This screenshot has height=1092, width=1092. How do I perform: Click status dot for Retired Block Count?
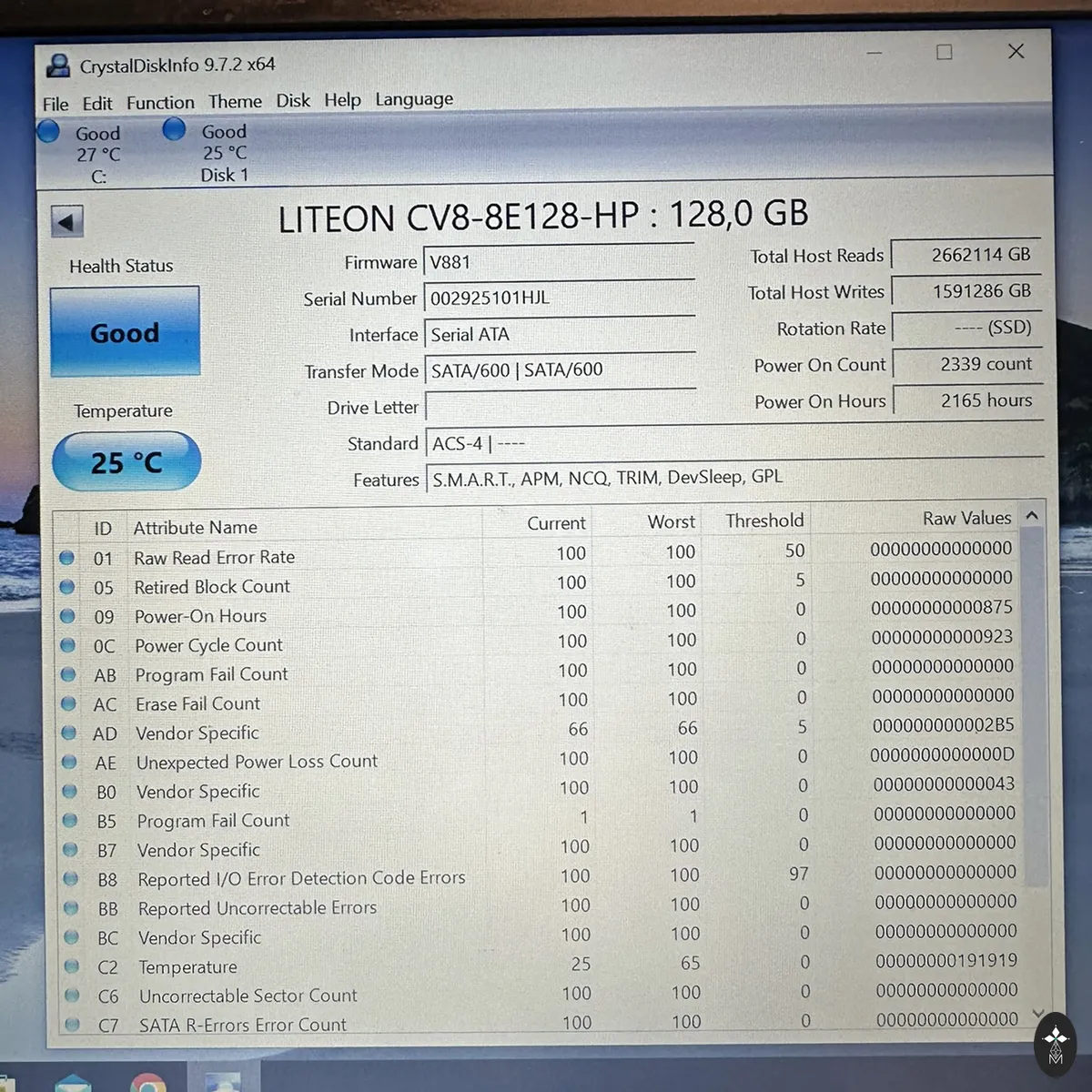[67, 587]
